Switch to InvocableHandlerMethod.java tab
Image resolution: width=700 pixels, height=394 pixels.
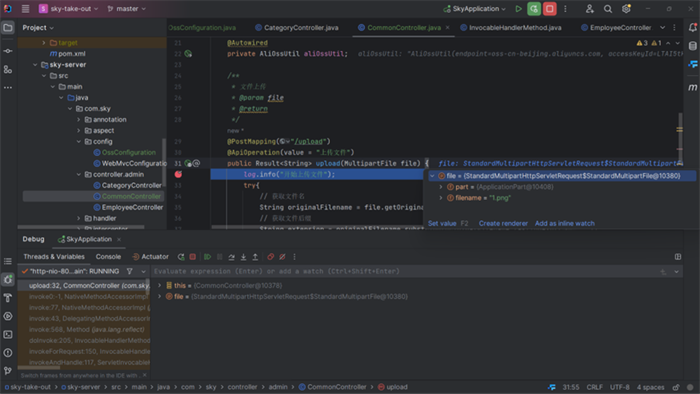coord(511,28)
